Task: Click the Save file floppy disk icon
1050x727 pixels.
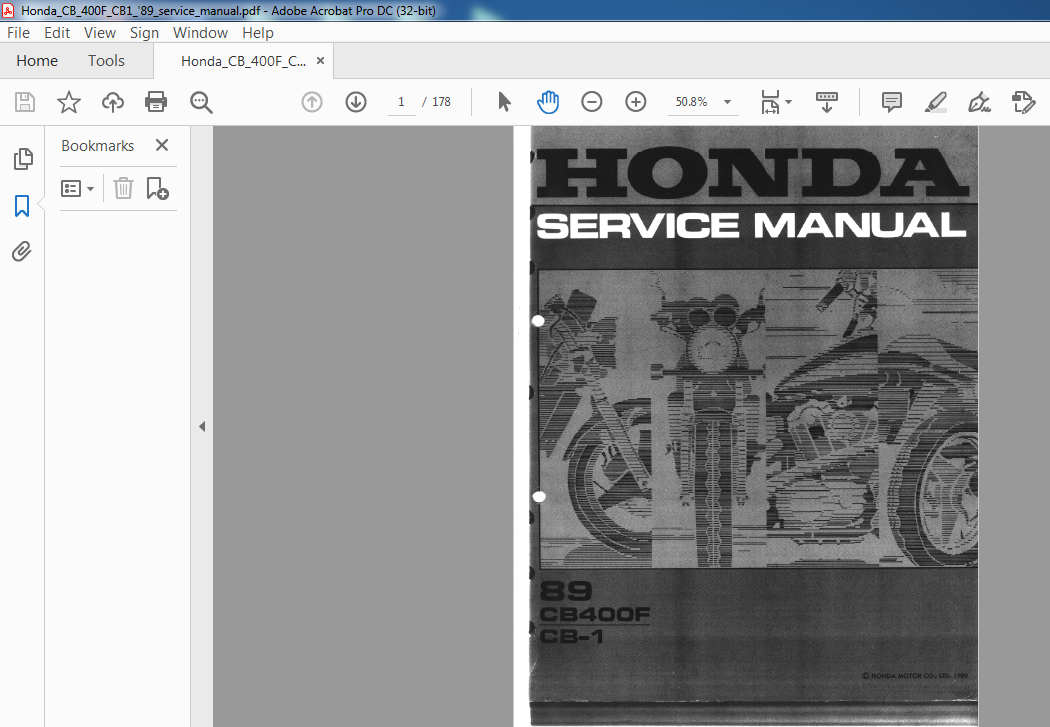Action: tap(25, 102)
